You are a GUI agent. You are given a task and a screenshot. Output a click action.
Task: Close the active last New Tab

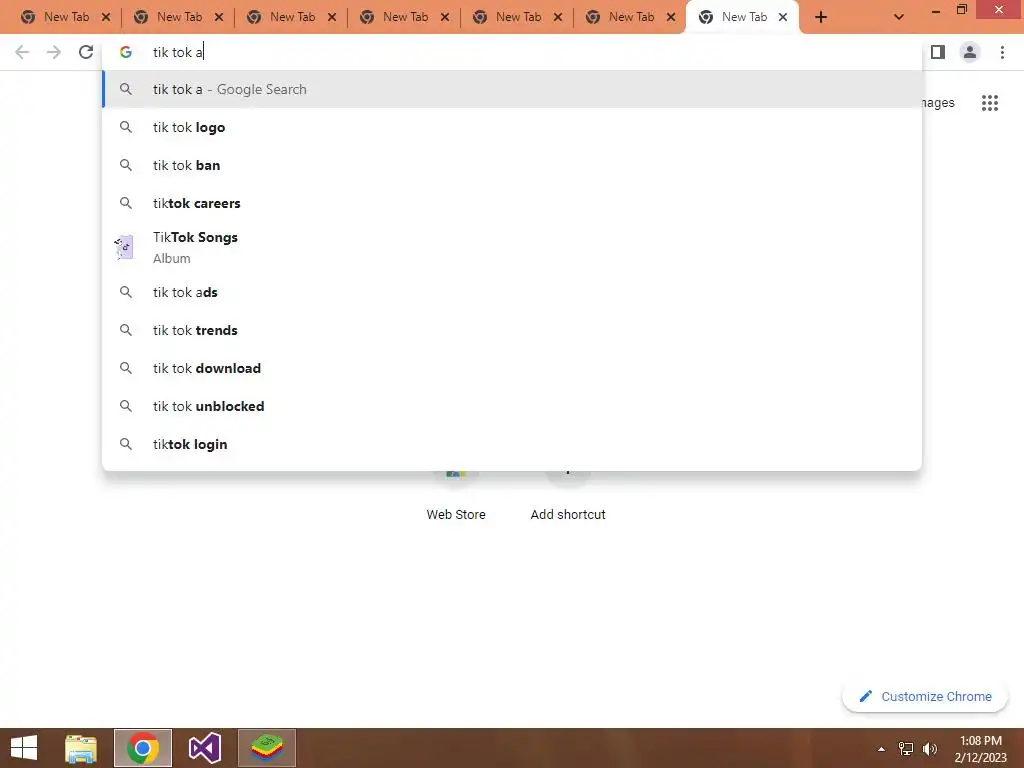783,17
